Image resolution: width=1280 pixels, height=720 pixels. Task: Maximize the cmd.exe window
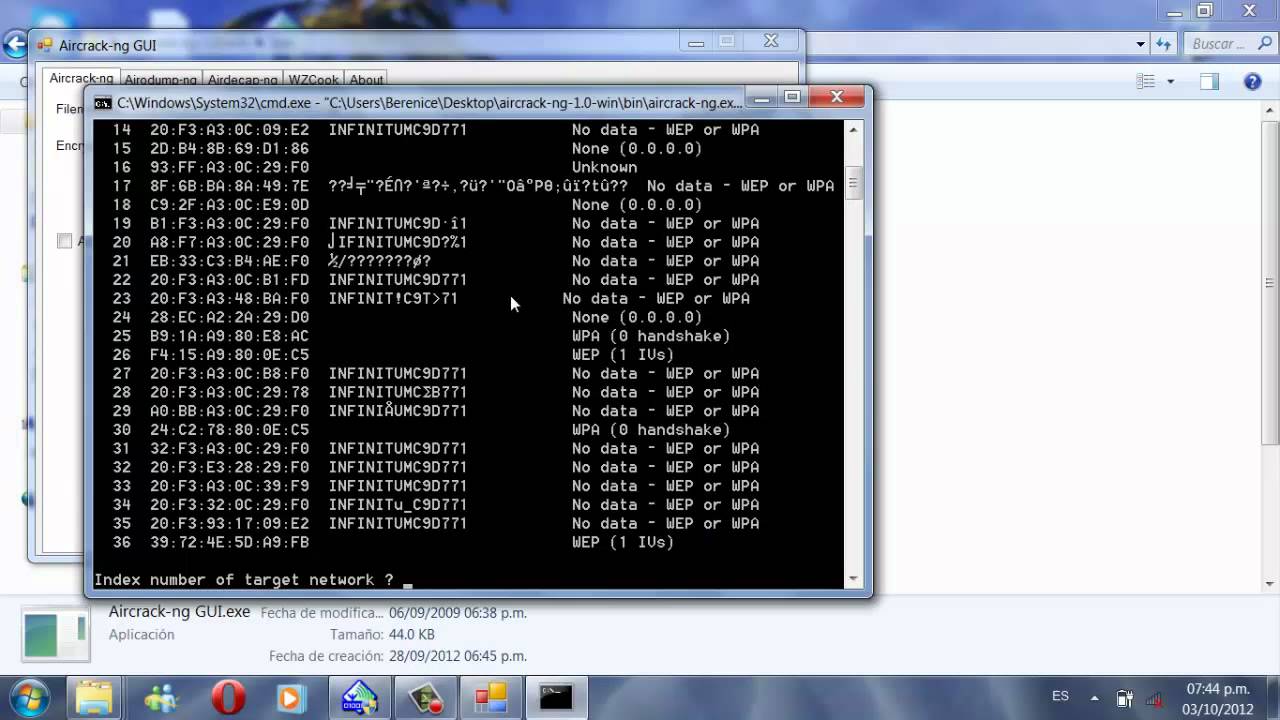(792, 98)
